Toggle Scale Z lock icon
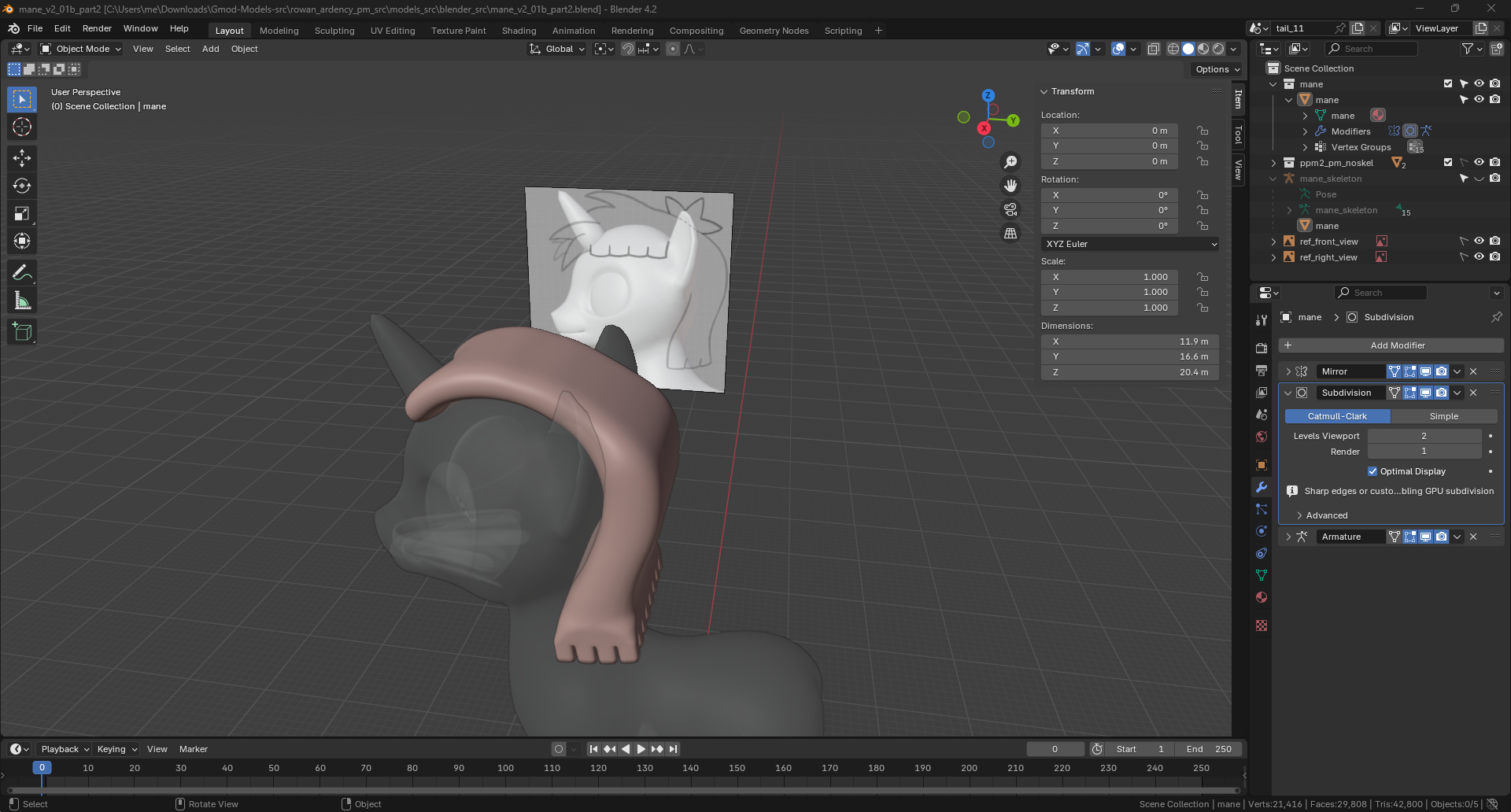 coord(1203,308)
